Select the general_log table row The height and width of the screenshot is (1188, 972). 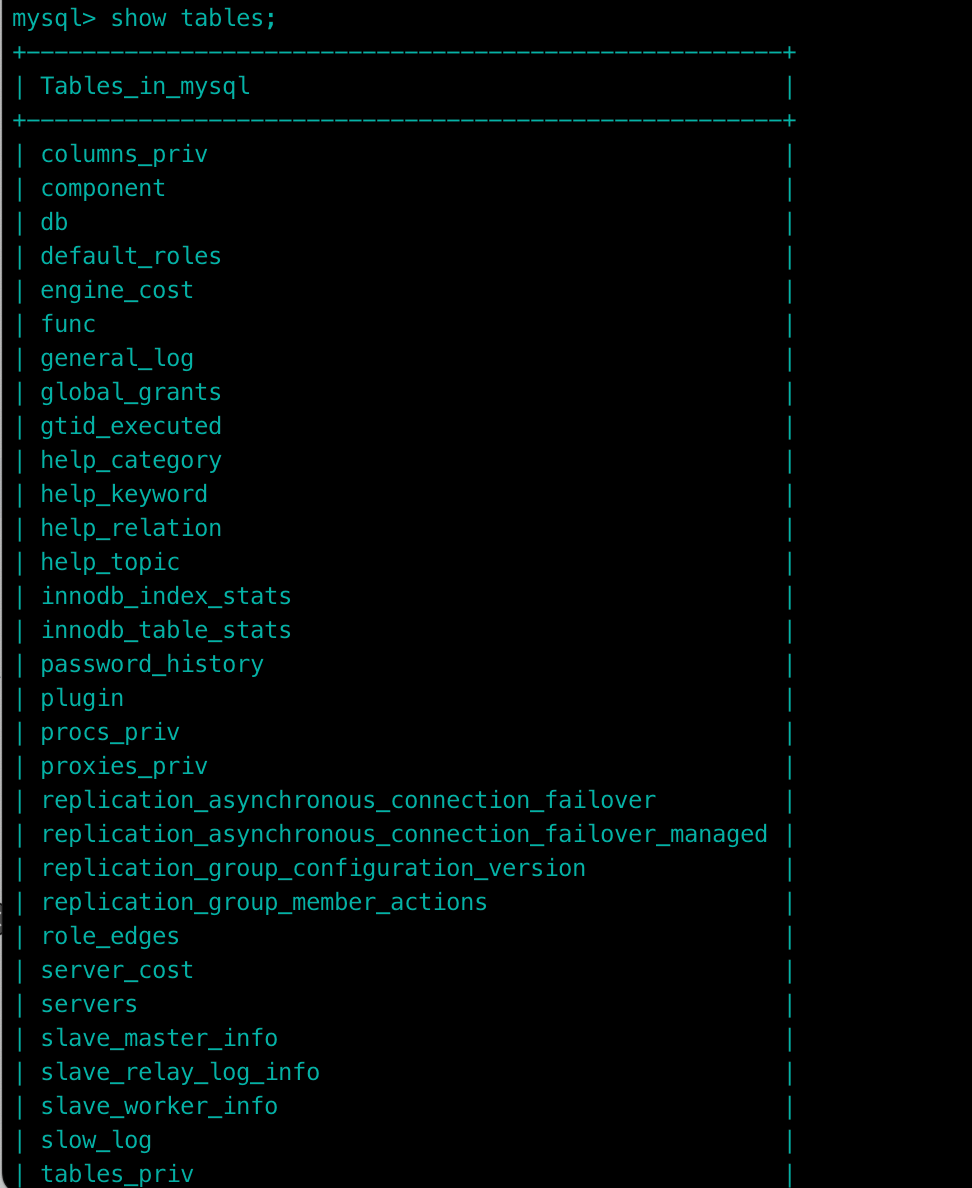(117, 358)
